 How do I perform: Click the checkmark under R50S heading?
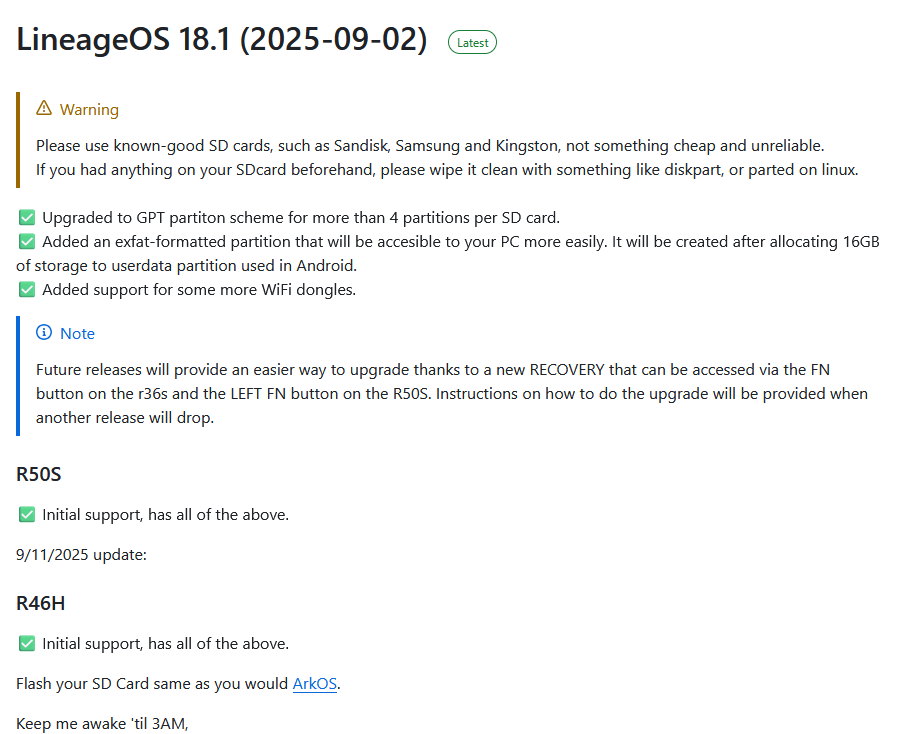27,515
